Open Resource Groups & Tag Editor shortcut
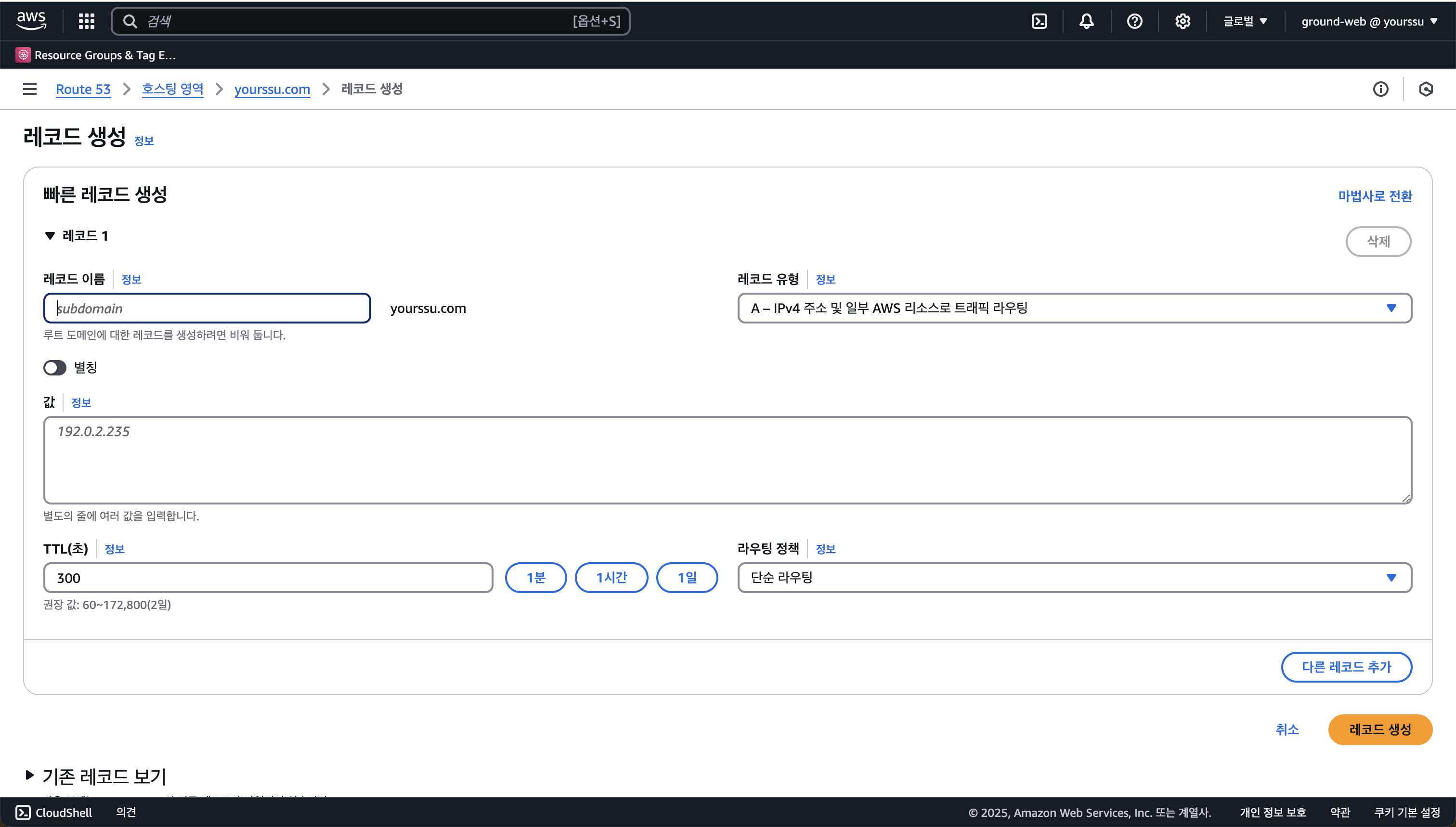Image resolution: width=1456 pixels, height=827 pixels. [x=97, y=55]
